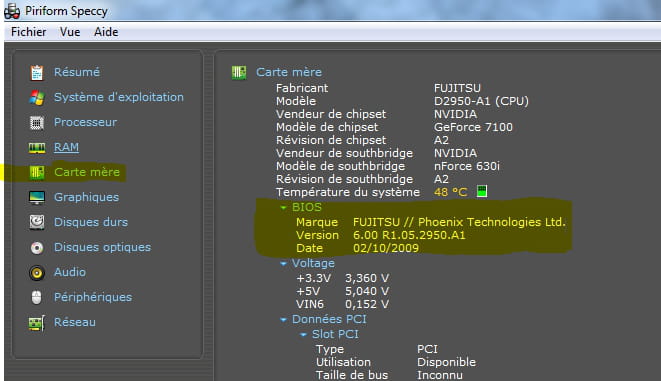Screen dimensions: 661x381
Task: Click the Audio speaker icon
Action: pyautogui.click(x=37, y=273)
